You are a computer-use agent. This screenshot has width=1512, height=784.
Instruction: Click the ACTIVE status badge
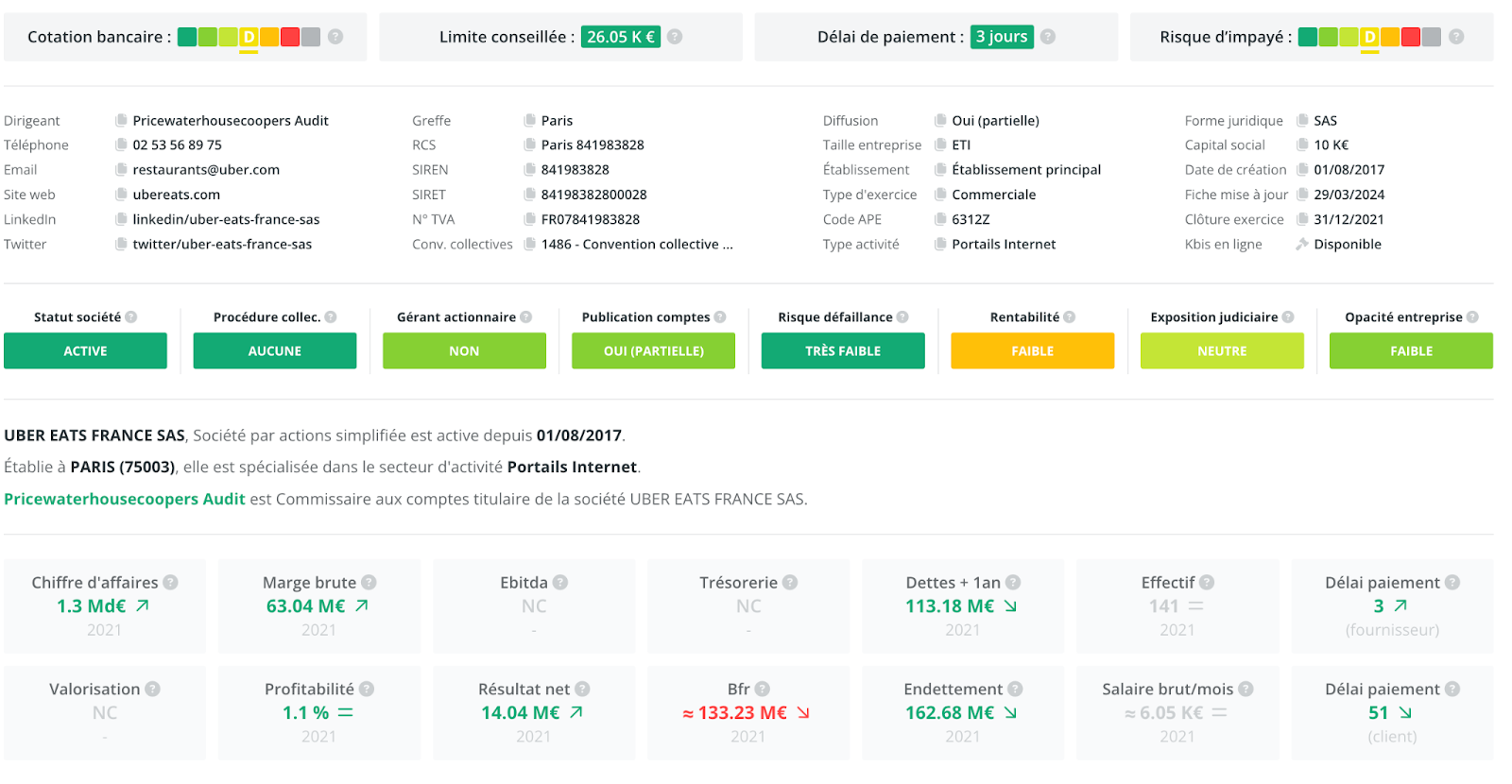[x=85, y=350]
